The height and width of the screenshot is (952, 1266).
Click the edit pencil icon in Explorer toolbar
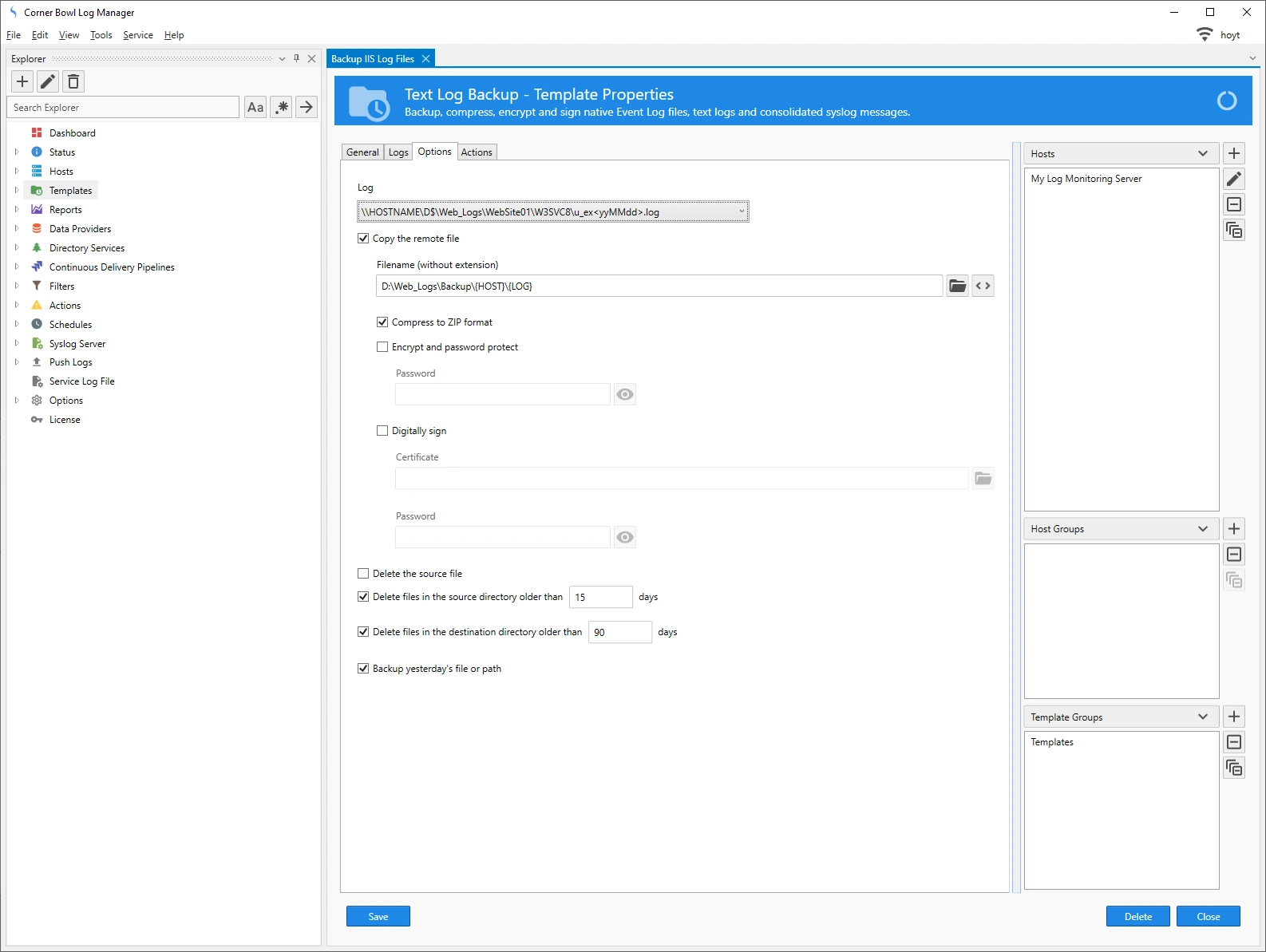click(x=48, y=81)
